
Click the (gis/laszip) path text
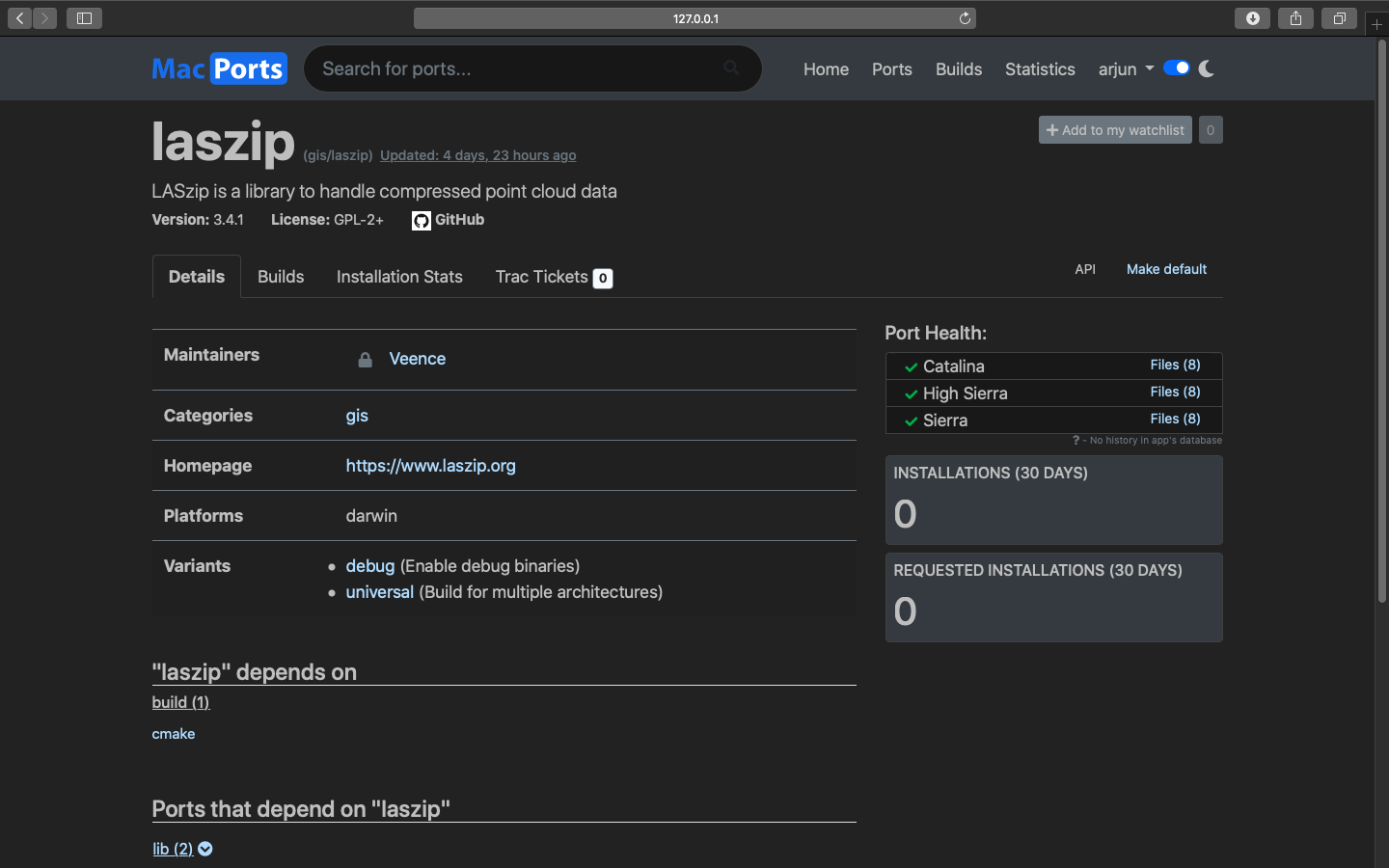coord(338,155)
